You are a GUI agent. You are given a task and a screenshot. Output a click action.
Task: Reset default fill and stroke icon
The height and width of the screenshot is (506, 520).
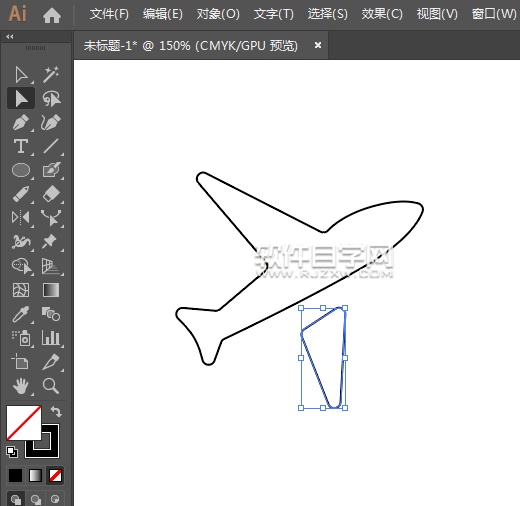(12, 452)
